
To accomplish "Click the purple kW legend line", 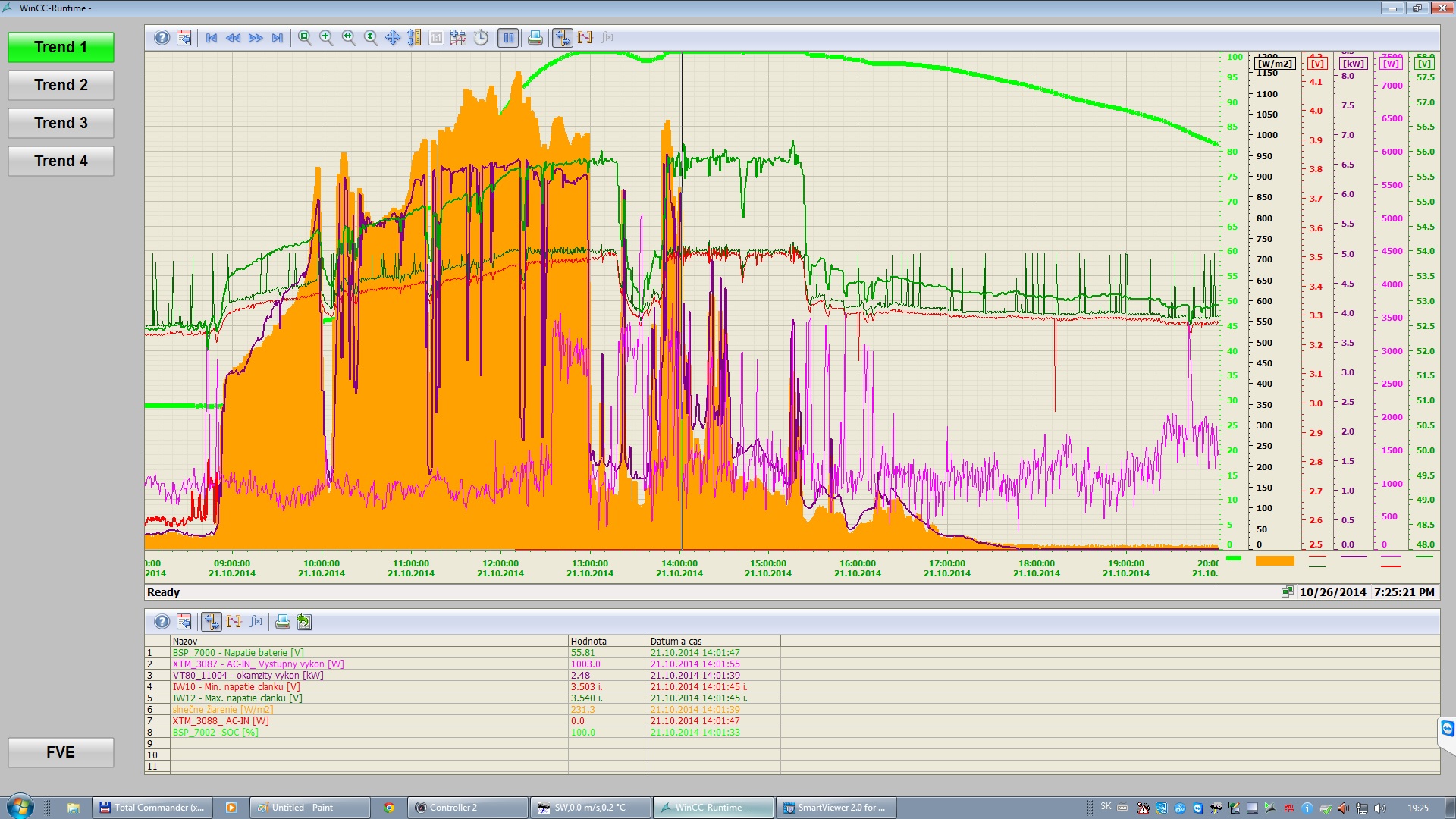I will coord(1354,557).
